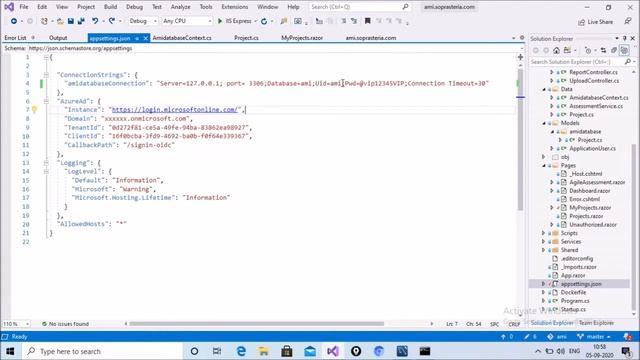Open the Any CPU platform dropdown
The width and height of the screenshot is (640, 360).
point(187,21)
